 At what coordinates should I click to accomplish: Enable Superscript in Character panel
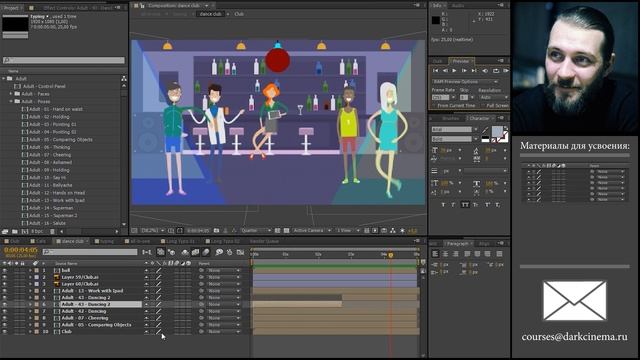pyautogui.click(x=487, y=205)
